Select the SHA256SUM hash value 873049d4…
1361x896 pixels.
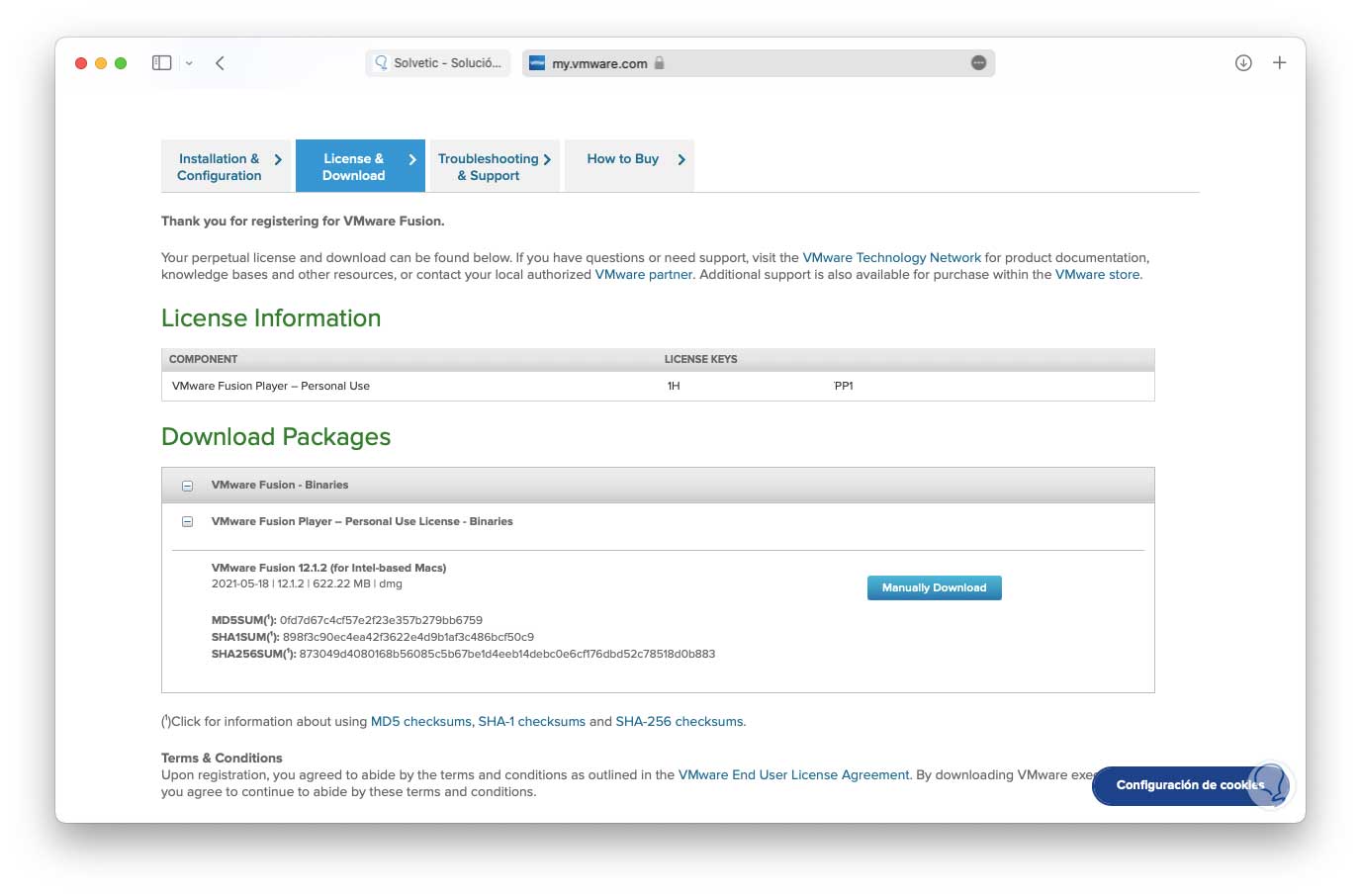pos(507,654)
